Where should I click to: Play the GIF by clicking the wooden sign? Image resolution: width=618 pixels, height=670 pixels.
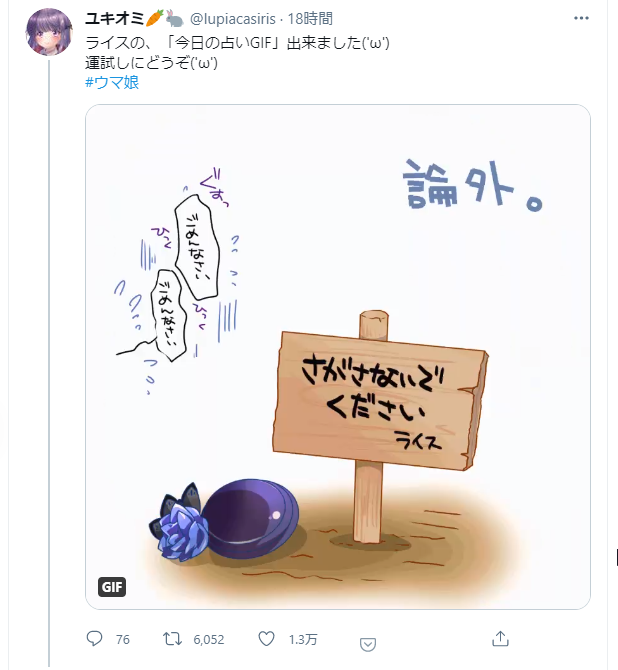(x=380, y=402)
